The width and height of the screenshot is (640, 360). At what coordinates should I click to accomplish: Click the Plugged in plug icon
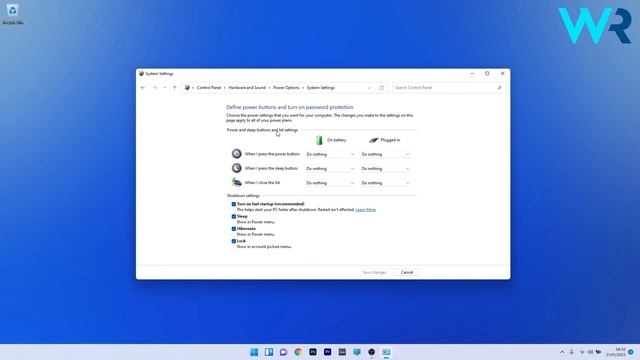click(x=373, y=140)
